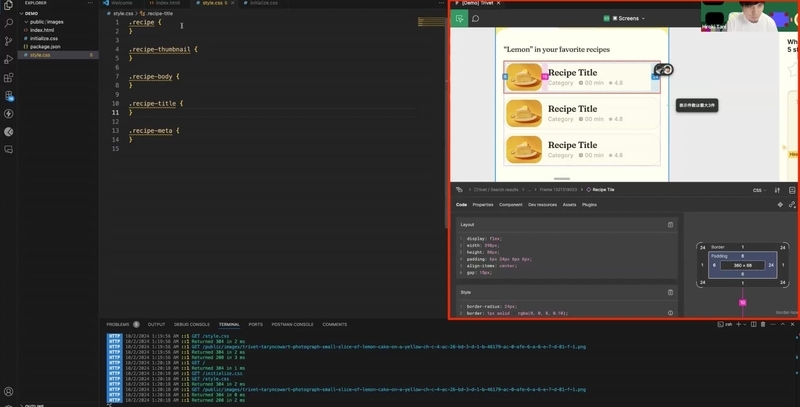
Task: Select the Figma inspect cursor tool
Action: tap(459, 19)
